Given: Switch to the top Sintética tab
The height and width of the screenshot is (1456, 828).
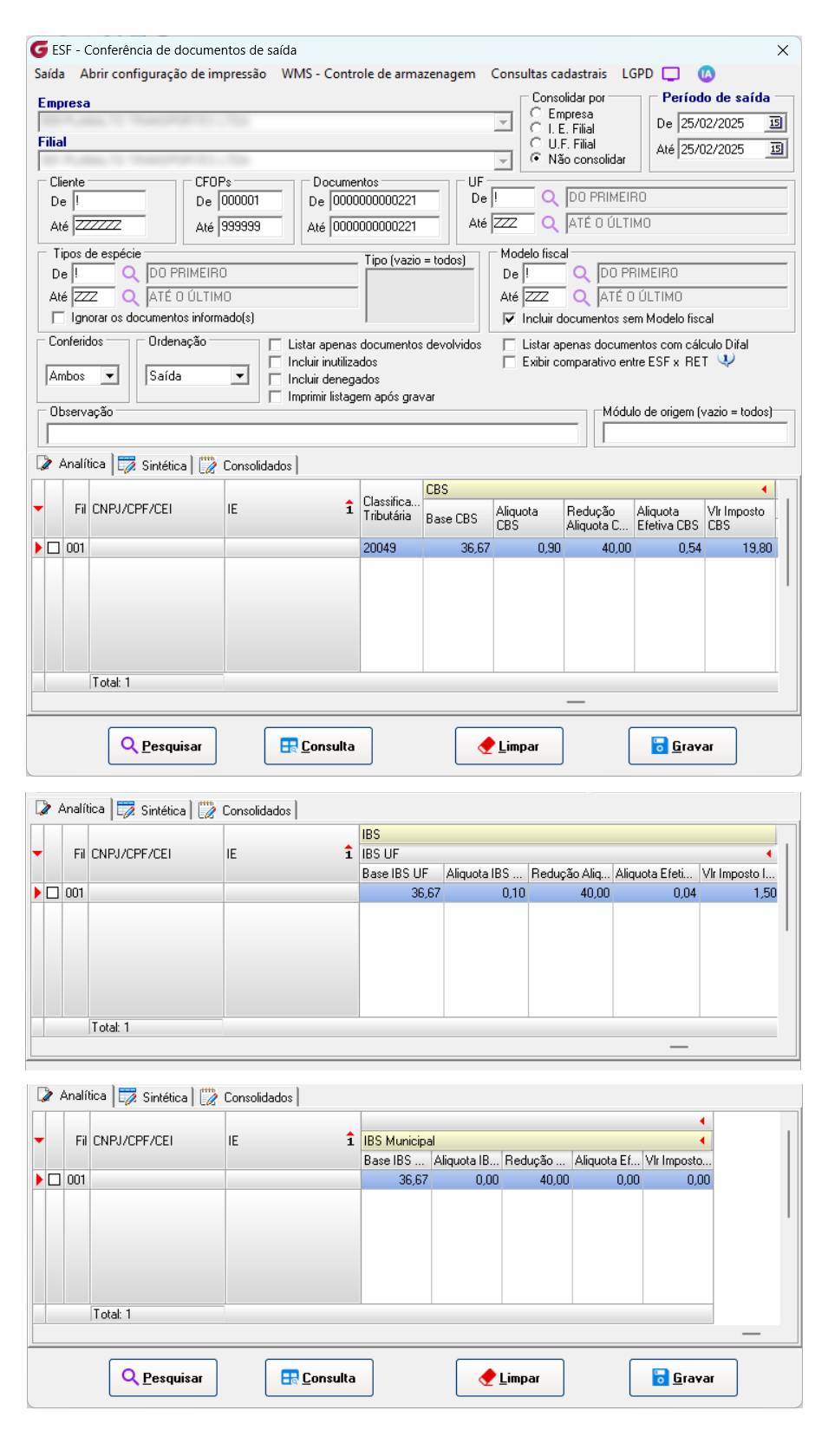Looking at the screenshot, I should [153, 465].
